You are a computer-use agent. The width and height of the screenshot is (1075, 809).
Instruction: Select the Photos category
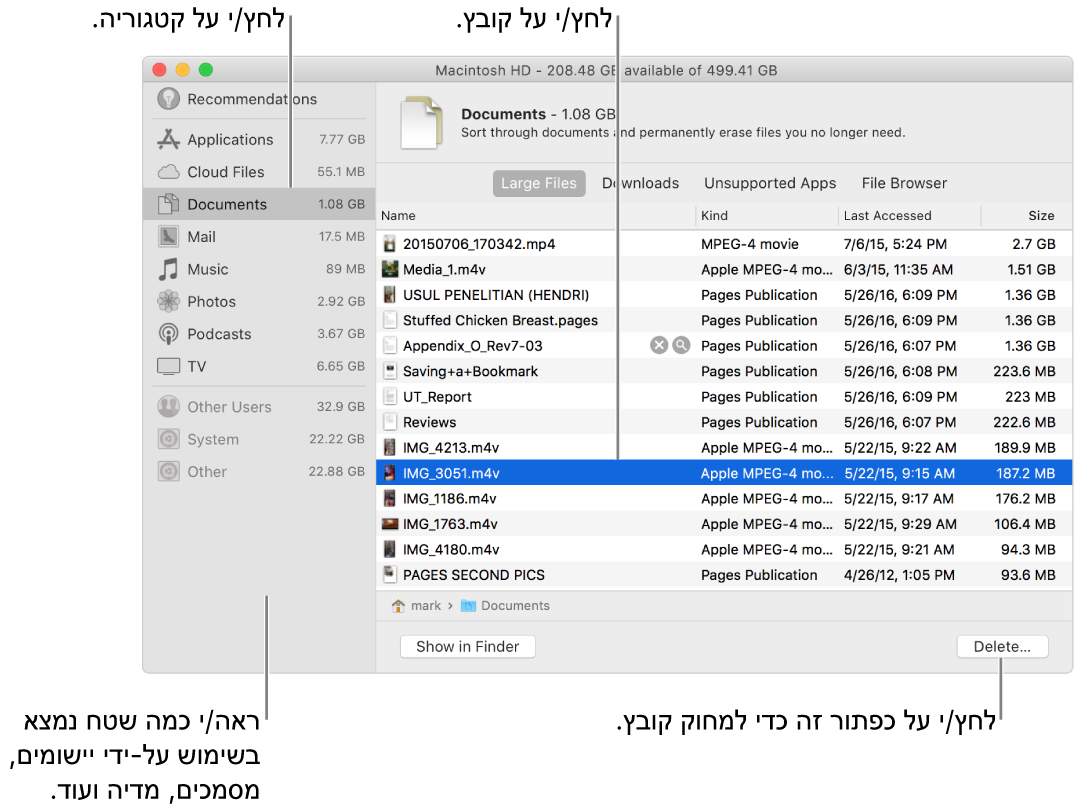click(x=259, y=301)
